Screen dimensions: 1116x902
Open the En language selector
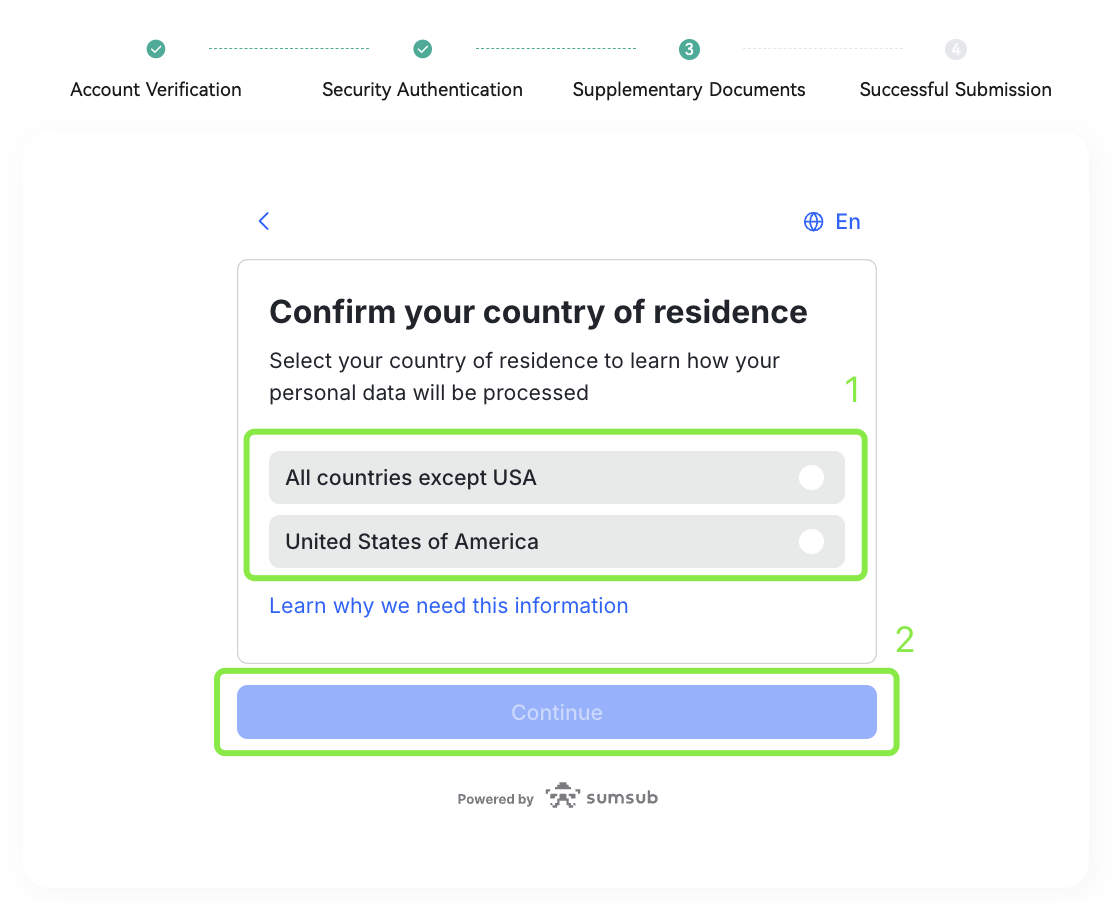click(x=832, y=222)
